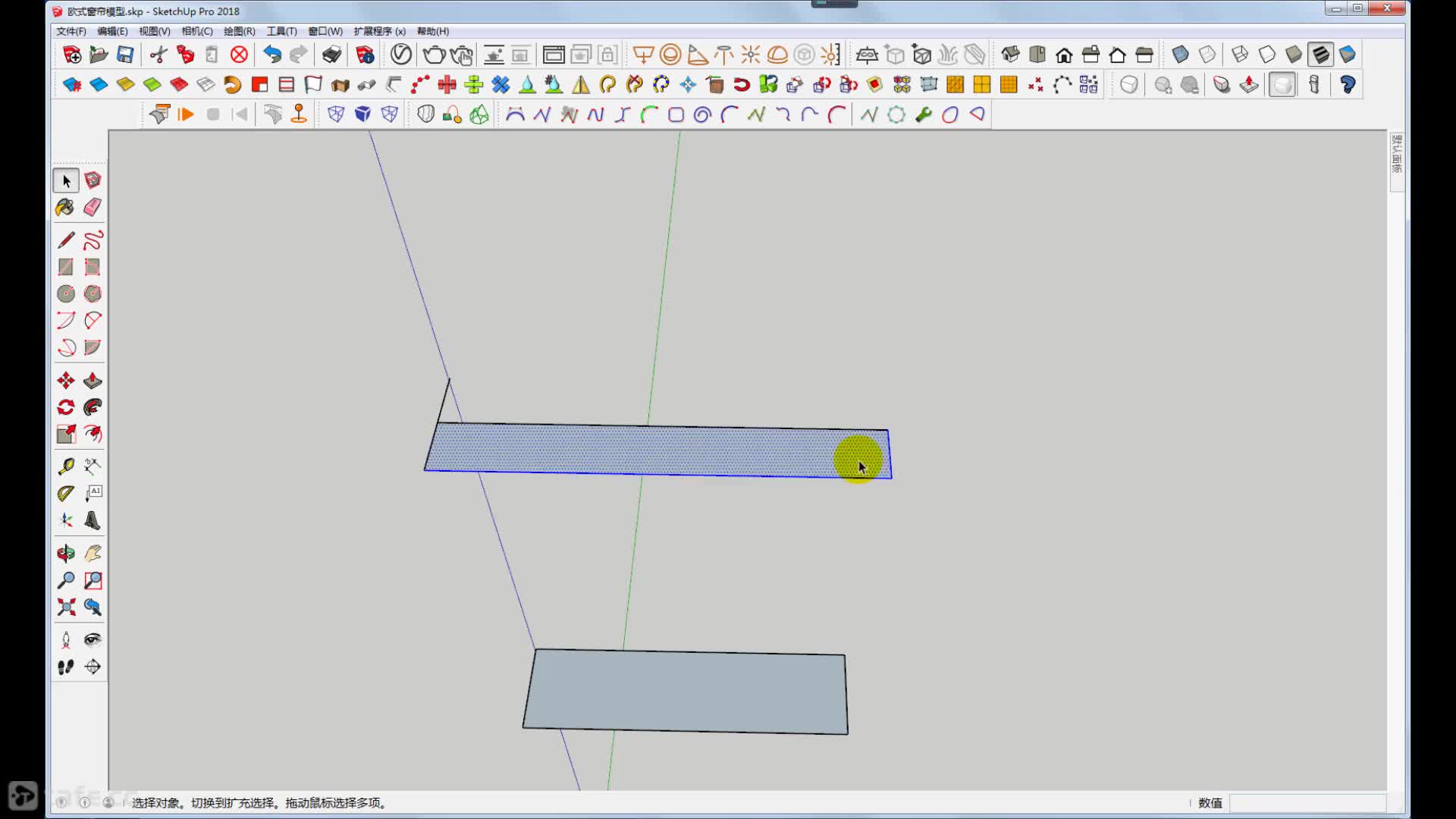Viewport: 1456px width, 819px height.
Task: Toggle V-Ray lock camera orientation
Action: coord(607,55)
